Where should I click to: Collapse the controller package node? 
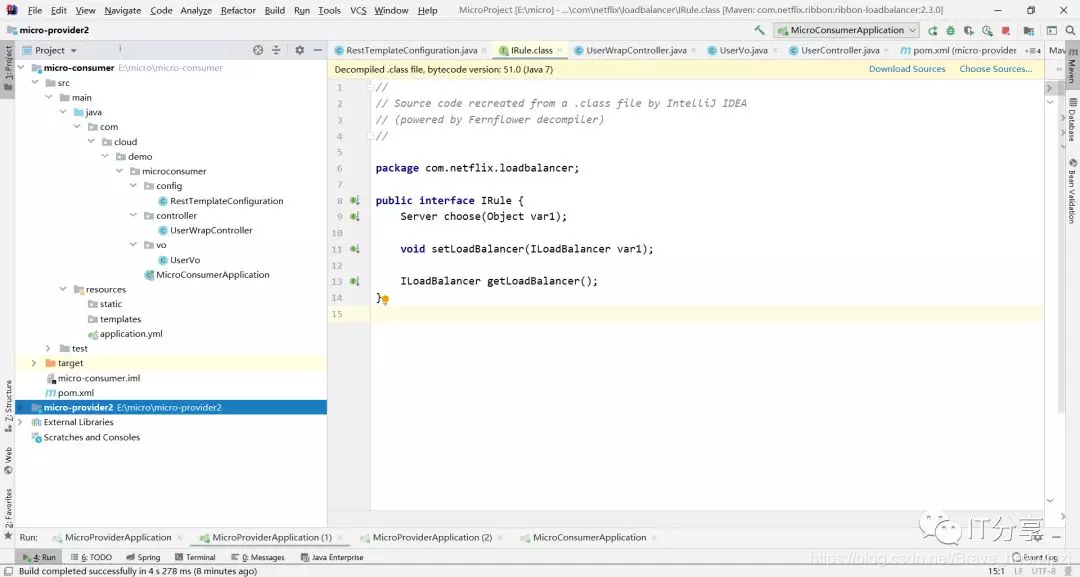click(134, 216)
